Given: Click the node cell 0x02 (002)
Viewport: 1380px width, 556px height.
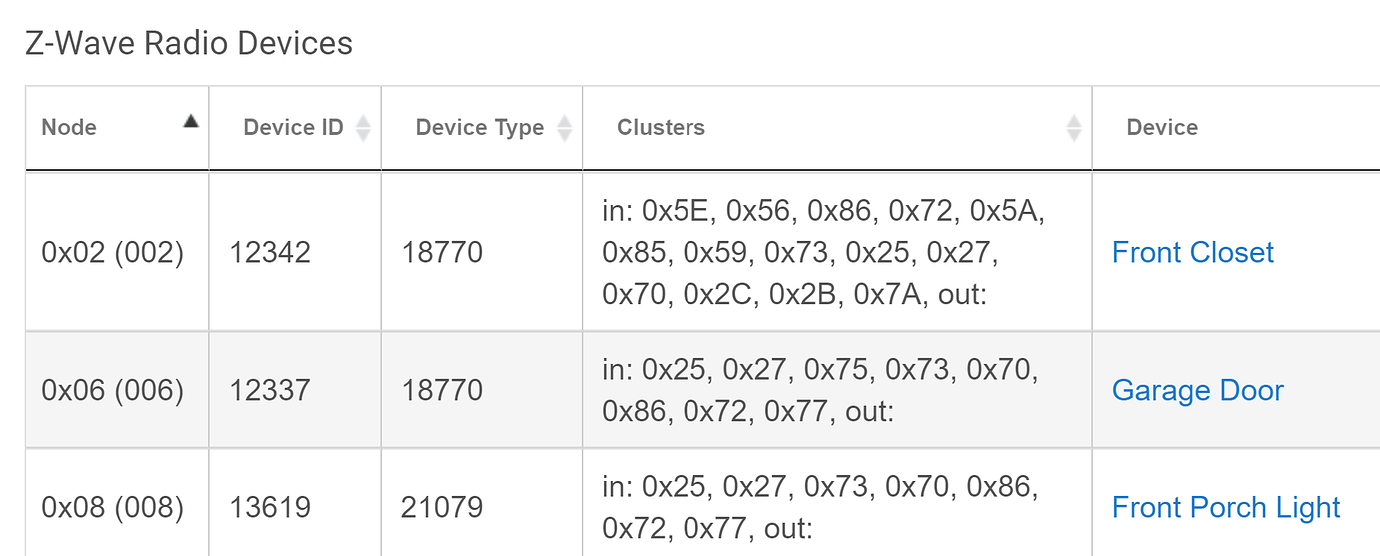Looking at the screenshot, I should click(113, 252).
